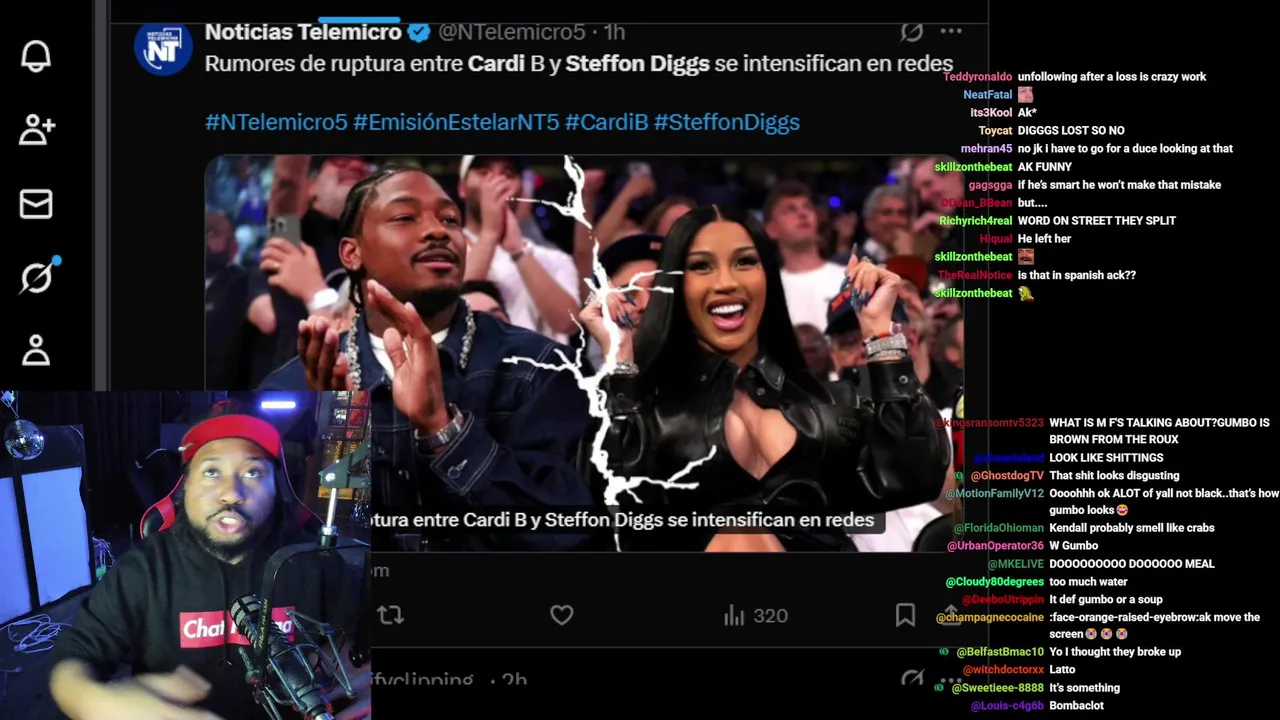Click the #EmisiónEstelarNT5 hashtag
This screenshot has width=1280, height=720.
(456, 122)
